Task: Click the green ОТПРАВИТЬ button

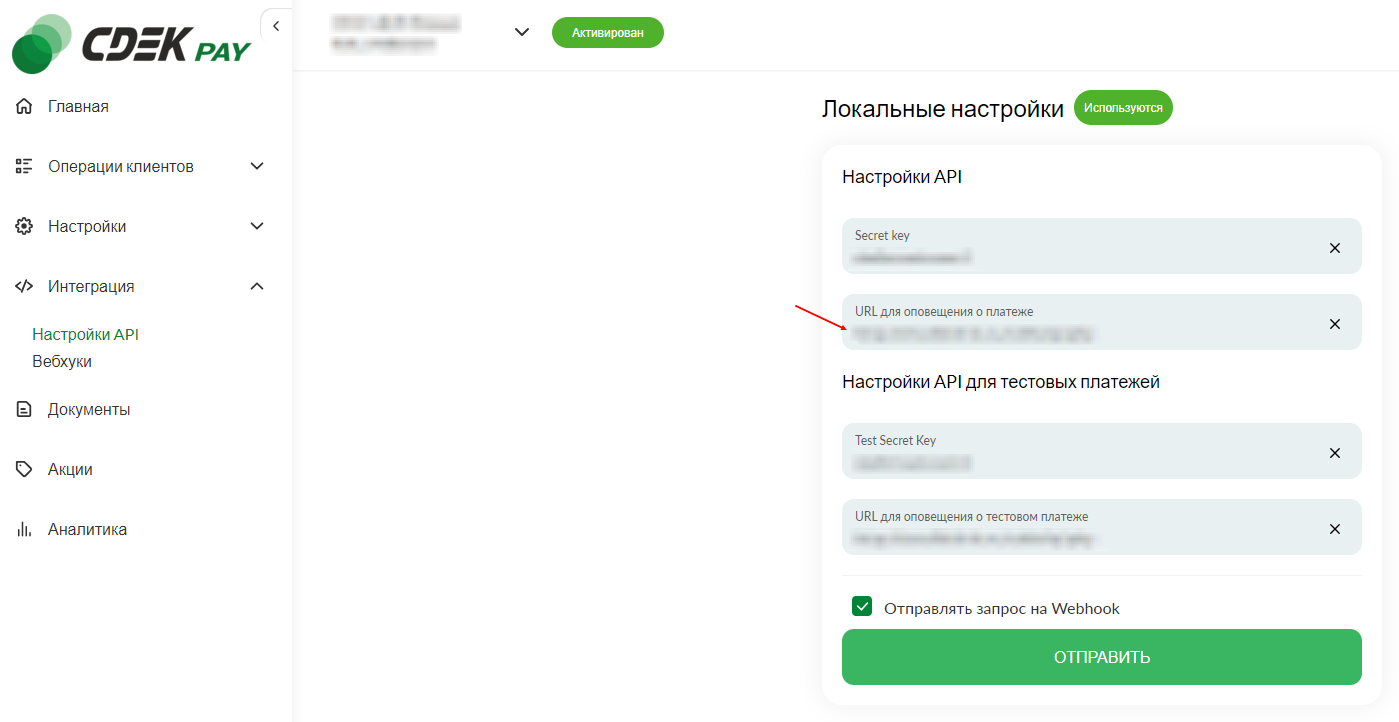Action: pyautogui.click(x=1102, y=657)
